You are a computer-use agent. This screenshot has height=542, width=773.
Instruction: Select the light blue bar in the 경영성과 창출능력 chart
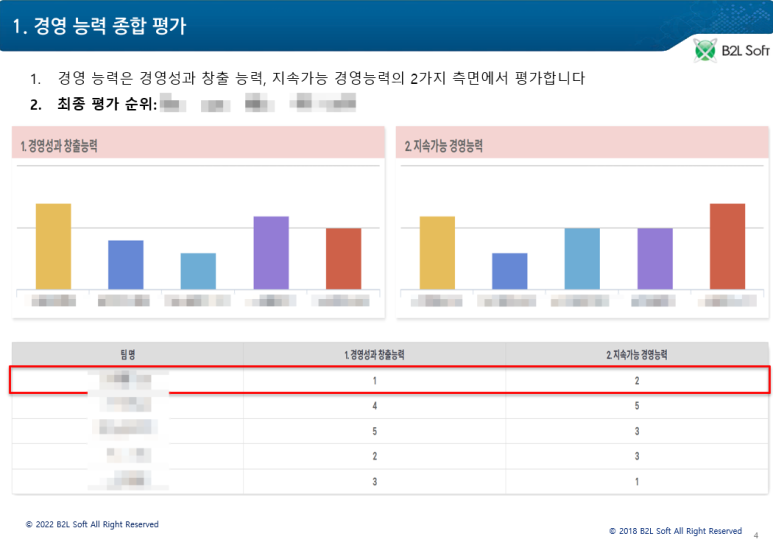tap(198, 271)
